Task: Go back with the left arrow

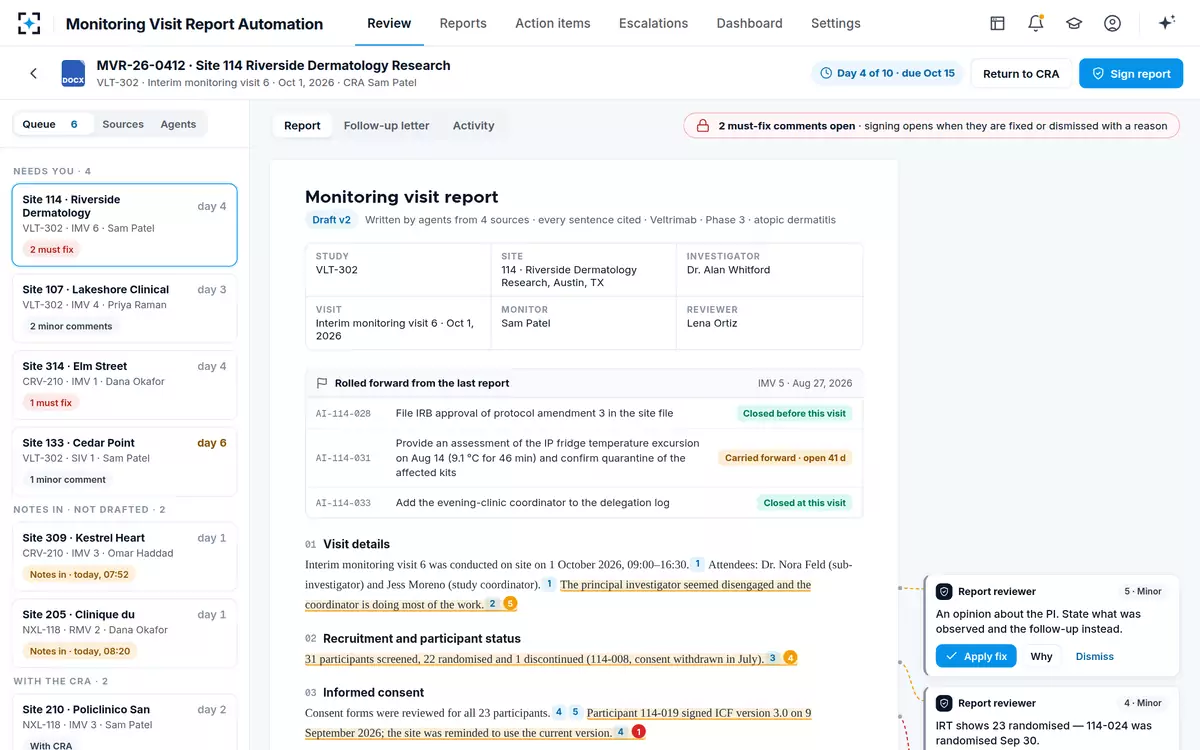Action: click(33, 73)
